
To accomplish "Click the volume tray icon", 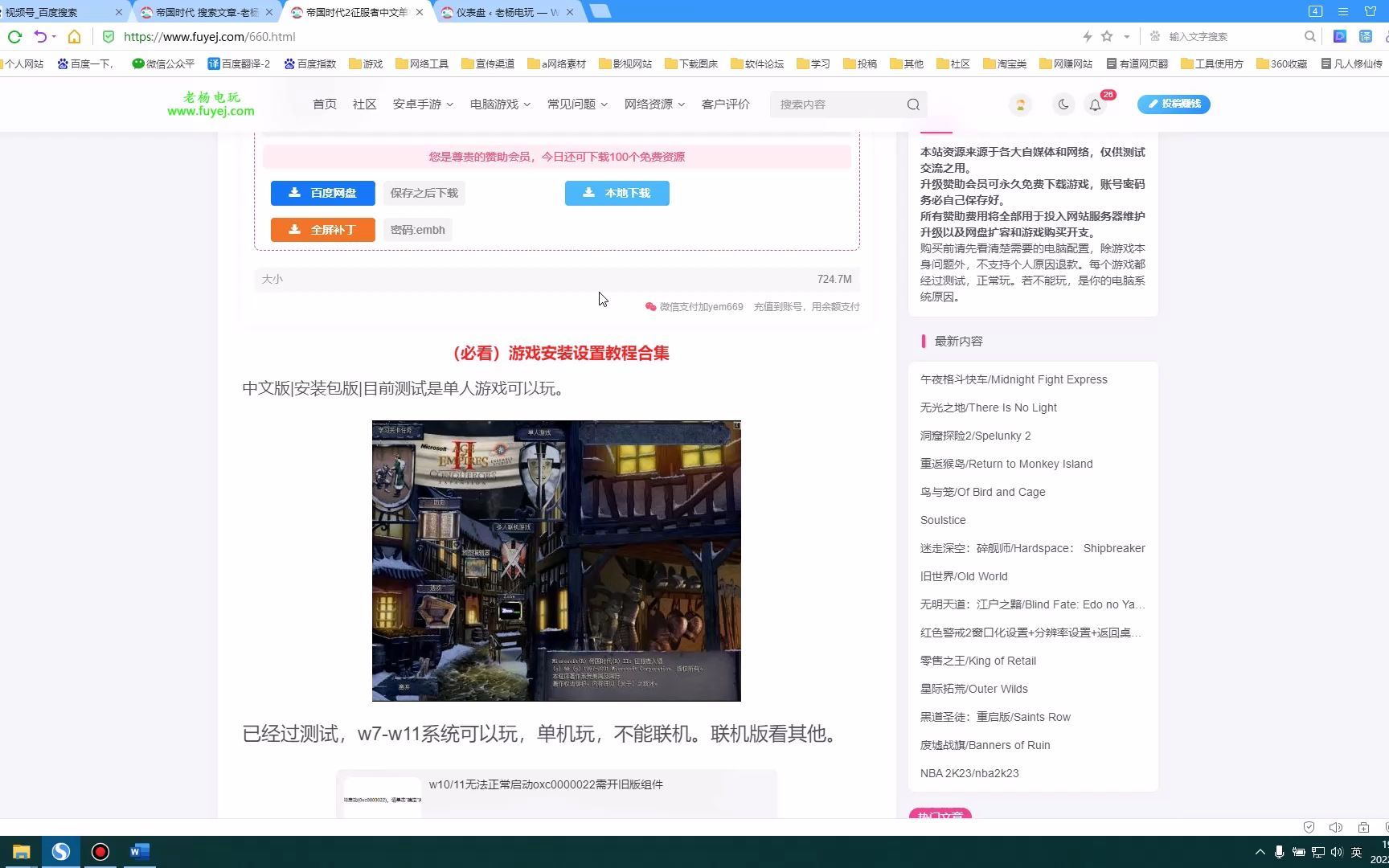I will [1336, 852].
